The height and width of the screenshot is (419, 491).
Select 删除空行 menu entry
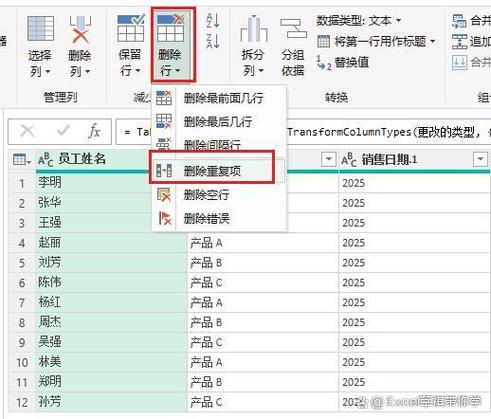point(219,194)
